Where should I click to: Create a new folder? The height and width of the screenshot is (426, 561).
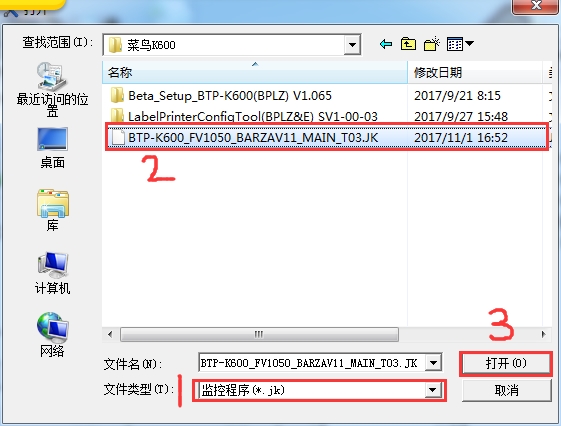coord(431,44)
